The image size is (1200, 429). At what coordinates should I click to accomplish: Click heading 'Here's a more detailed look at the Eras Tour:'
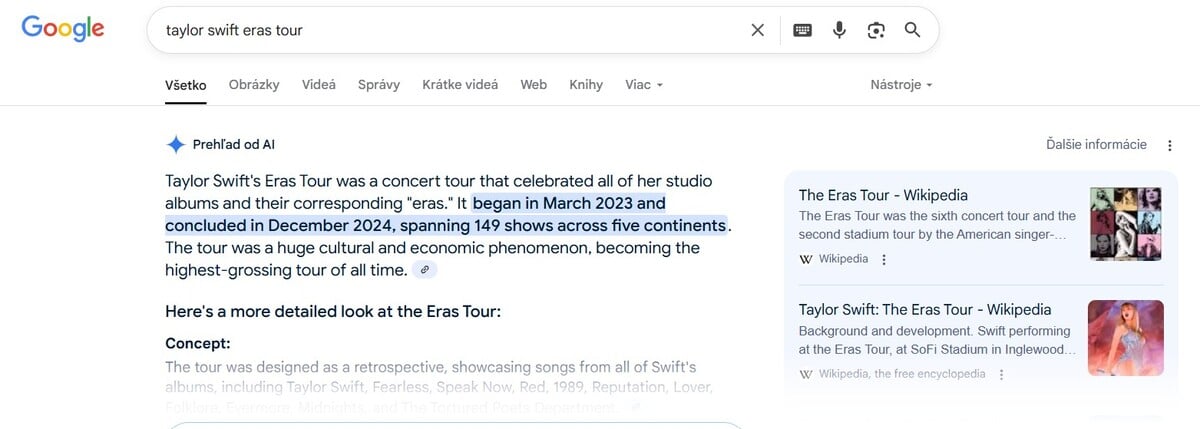pos(333,311)
